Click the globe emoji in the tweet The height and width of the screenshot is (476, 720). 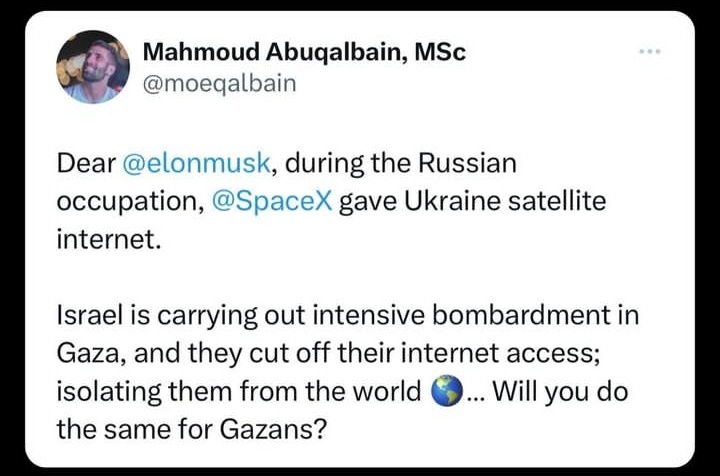(447, 391)
